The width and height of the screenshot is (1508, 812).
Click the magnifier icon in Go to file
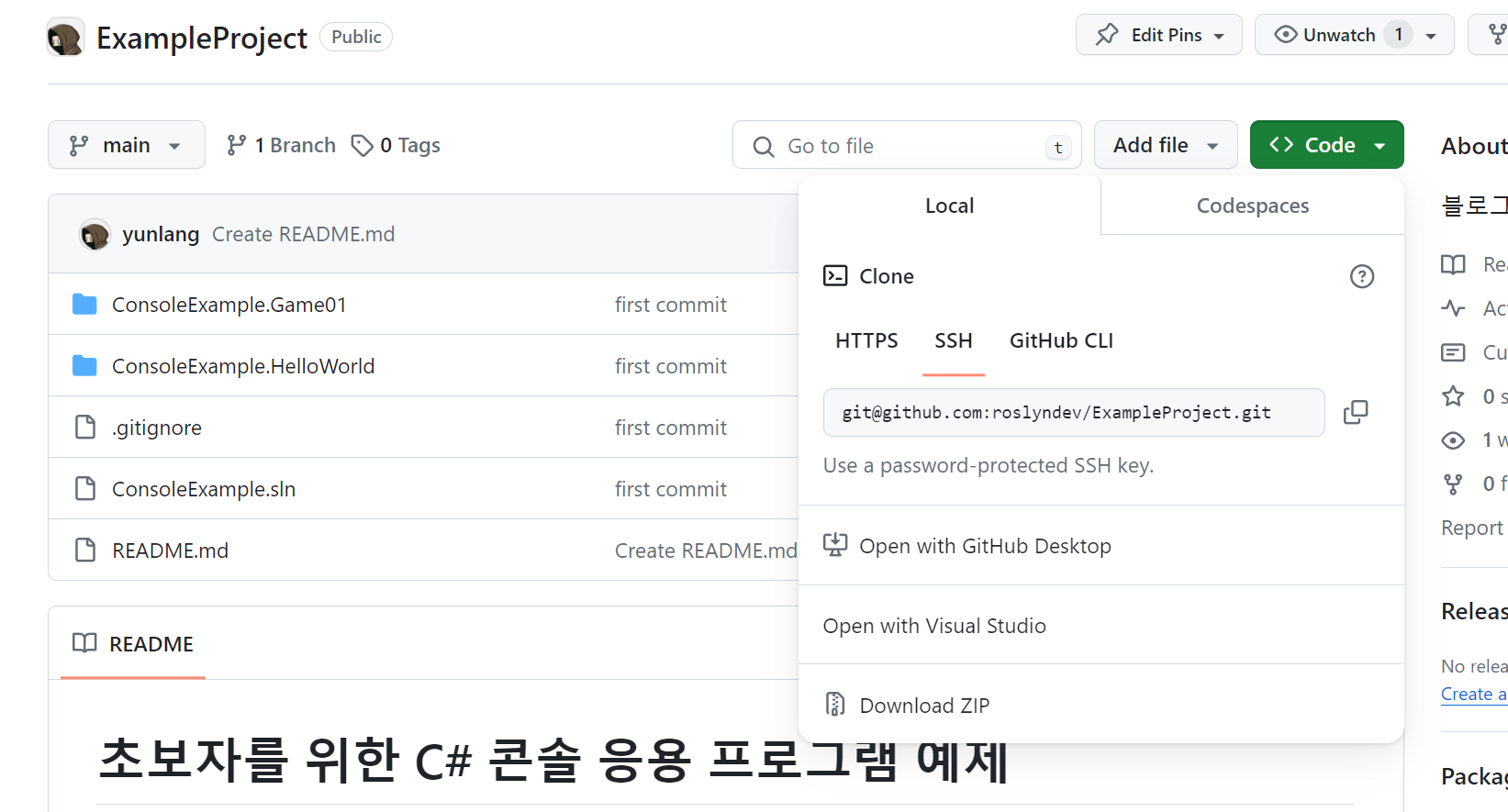click(763, 146)
